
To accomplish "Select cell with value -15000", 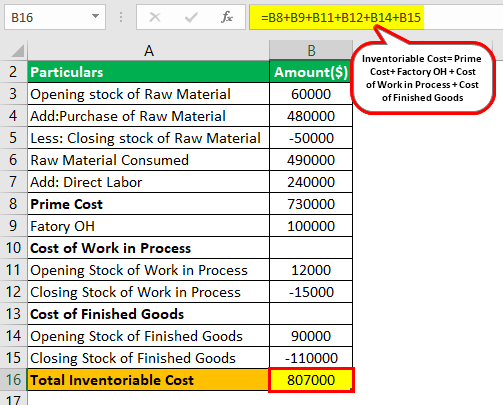I will (x=311, y=292).
